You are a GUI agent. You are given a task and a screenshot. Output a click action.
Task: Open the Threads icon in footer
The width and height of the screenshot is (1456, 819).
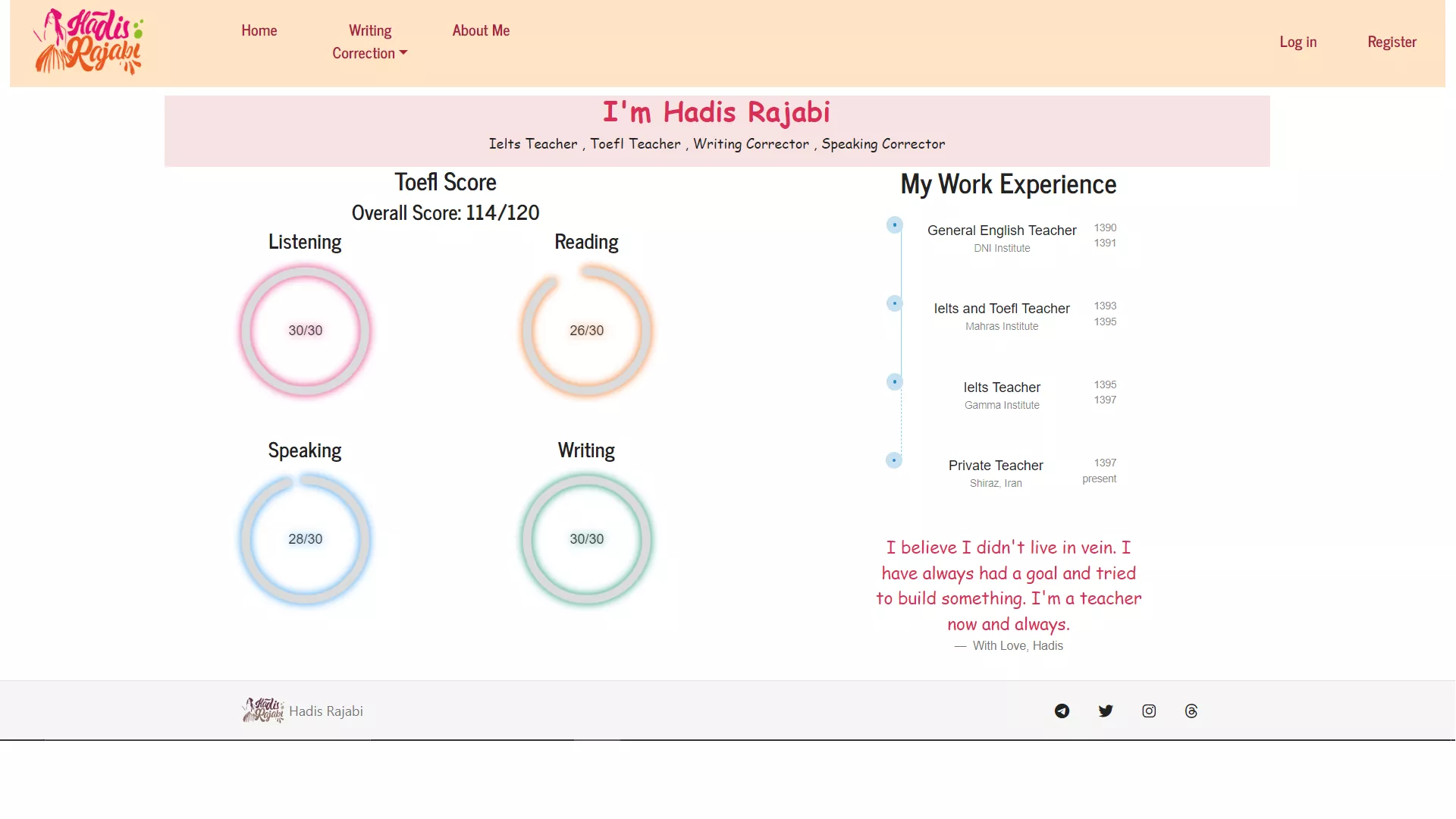coord(1191,711)
